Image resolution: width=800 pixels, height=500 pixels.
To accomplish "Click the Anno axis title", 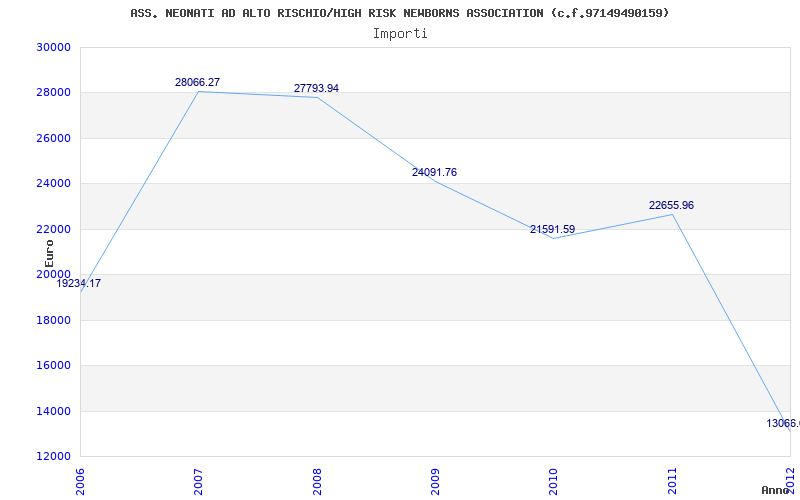I will [776, 490].
